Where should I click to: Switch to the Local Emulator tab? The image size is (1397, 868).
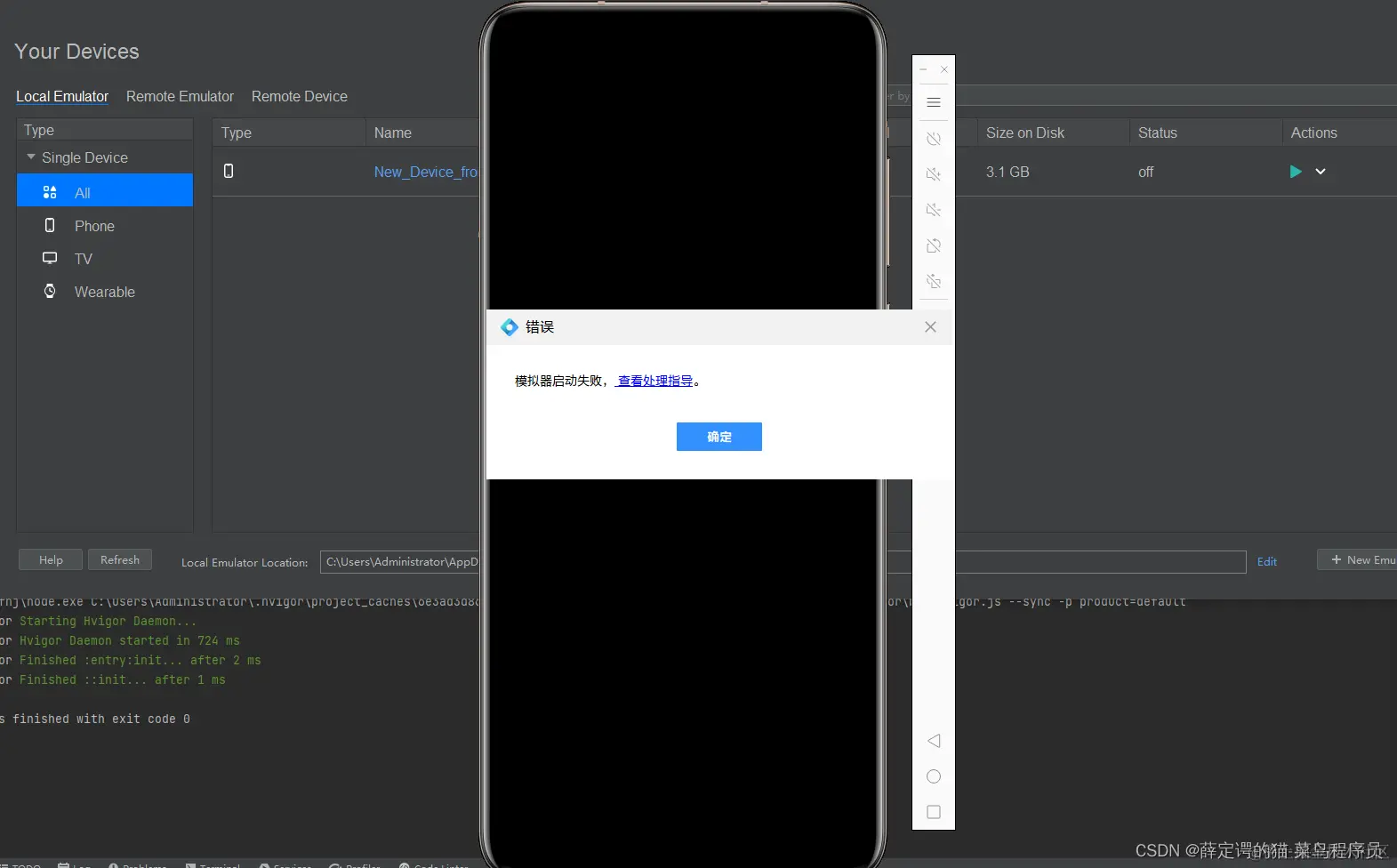point(62,96)
